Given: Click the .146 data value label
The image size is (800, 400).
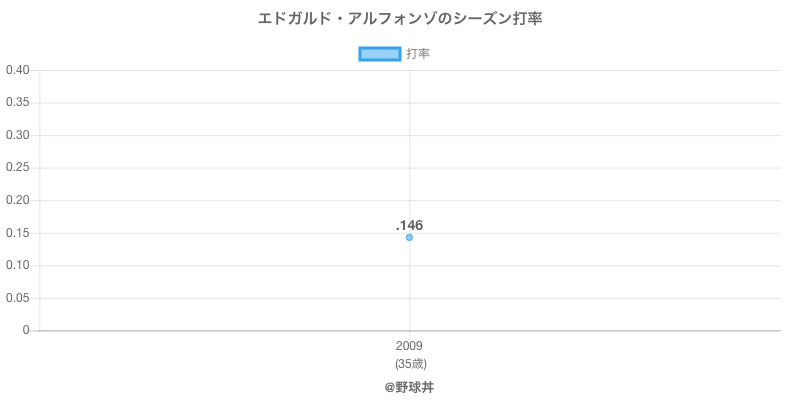Looking at the screenshot, I should tap(409, 225).
